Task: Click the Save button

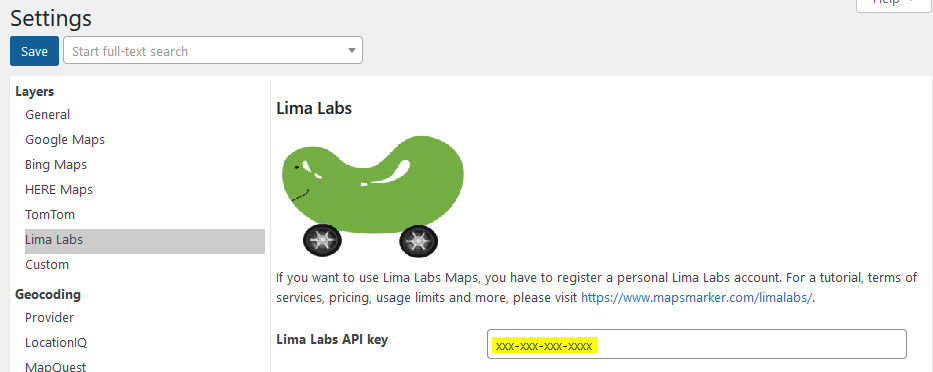Action: tap(35, 51)
